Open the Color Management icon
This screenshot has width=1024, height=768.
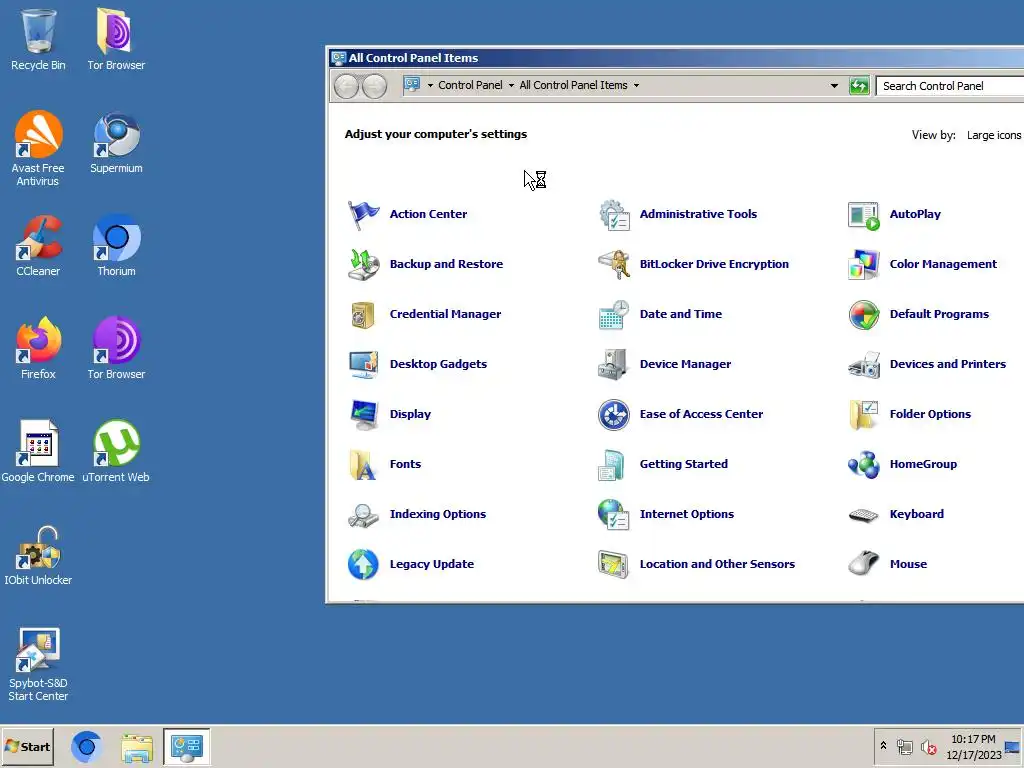[x=863, y=264]
